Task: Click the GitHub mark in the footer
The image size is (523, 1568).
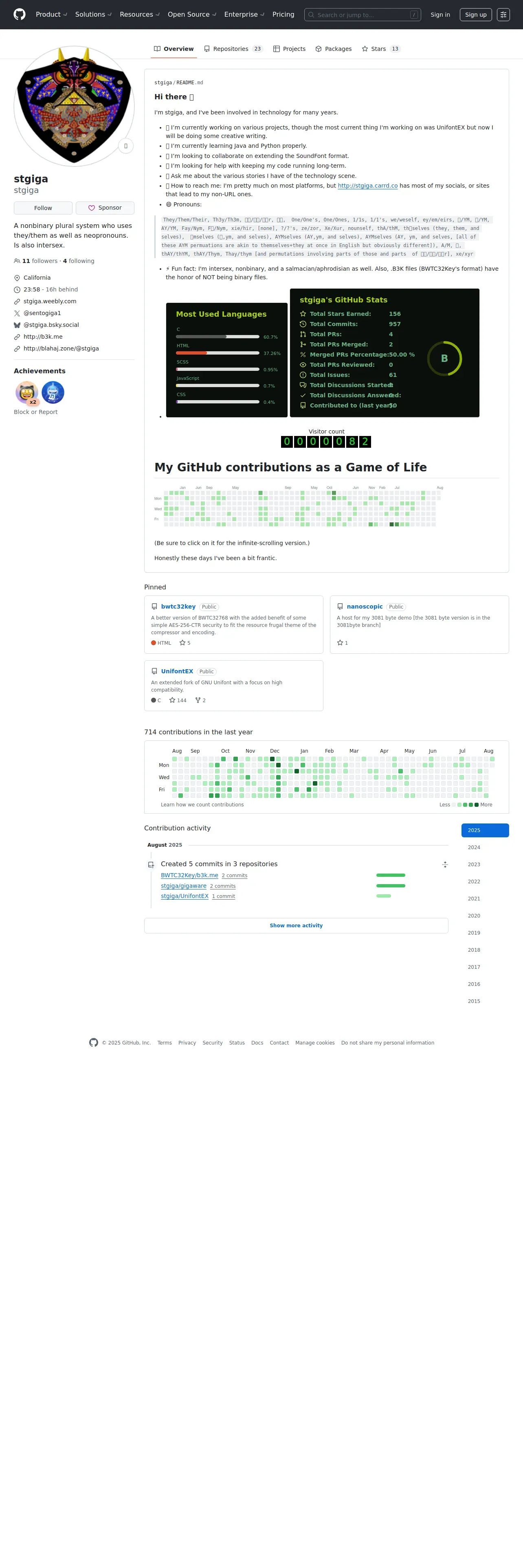Action: pos(93,1043)
